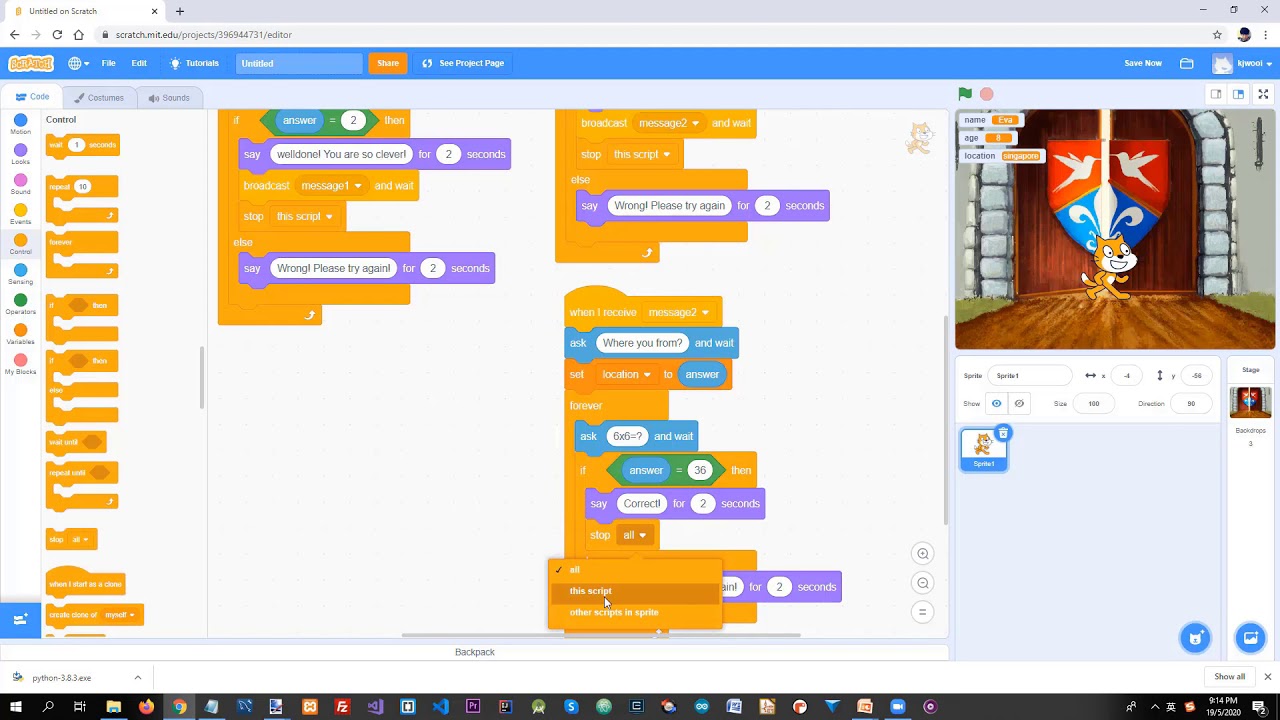The height and width of the screenshot is (720, 1280).
Task: Hide the sprite using crossed-eye icon
Action: pyautogui.click(x=1019, y=404)
